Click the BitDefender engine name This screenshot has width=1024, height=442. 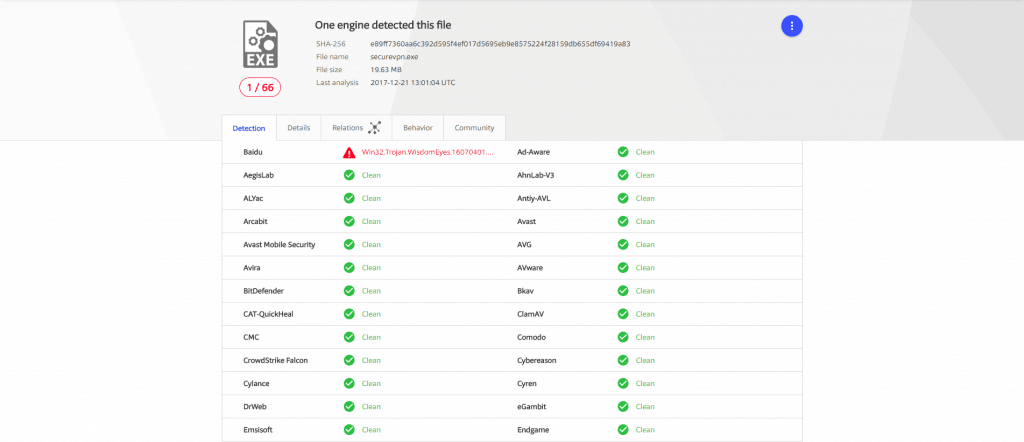click(x=263, y=291)
